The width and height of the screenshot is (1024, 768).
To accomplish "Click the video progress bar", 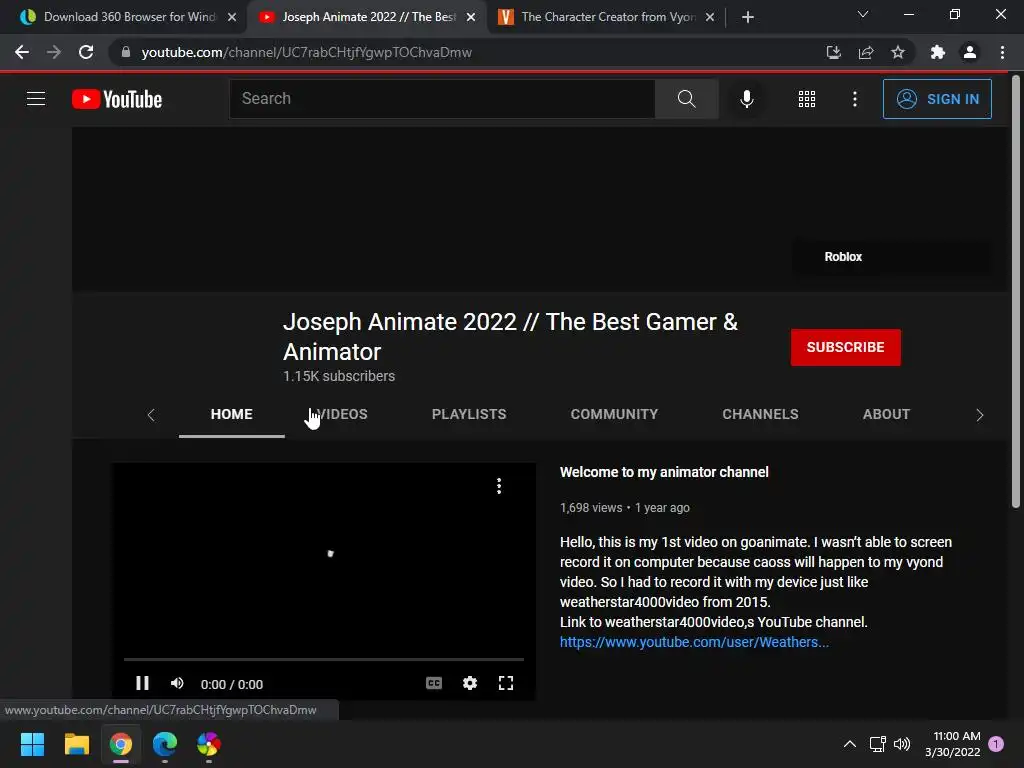I will (324, 660).
